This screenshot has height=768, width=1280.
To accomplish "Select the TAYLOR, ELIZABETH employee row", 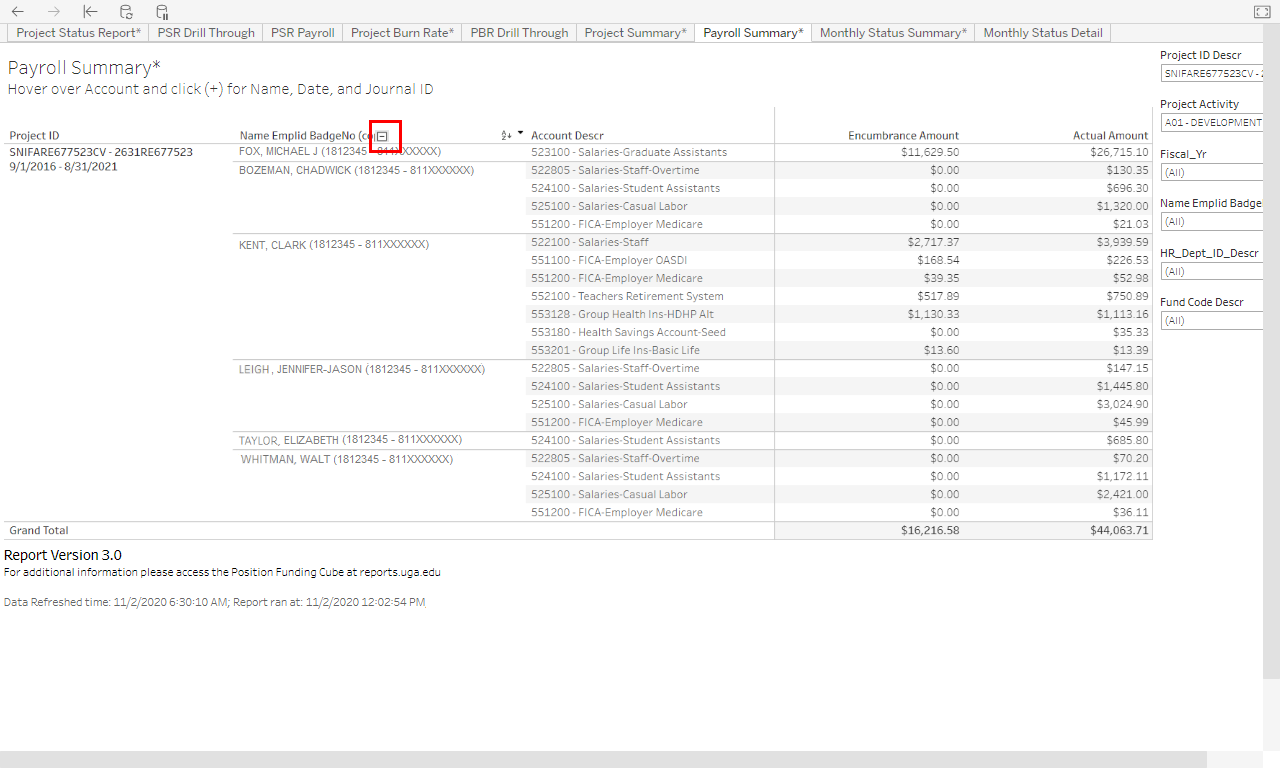I will (x=350, y=440).
